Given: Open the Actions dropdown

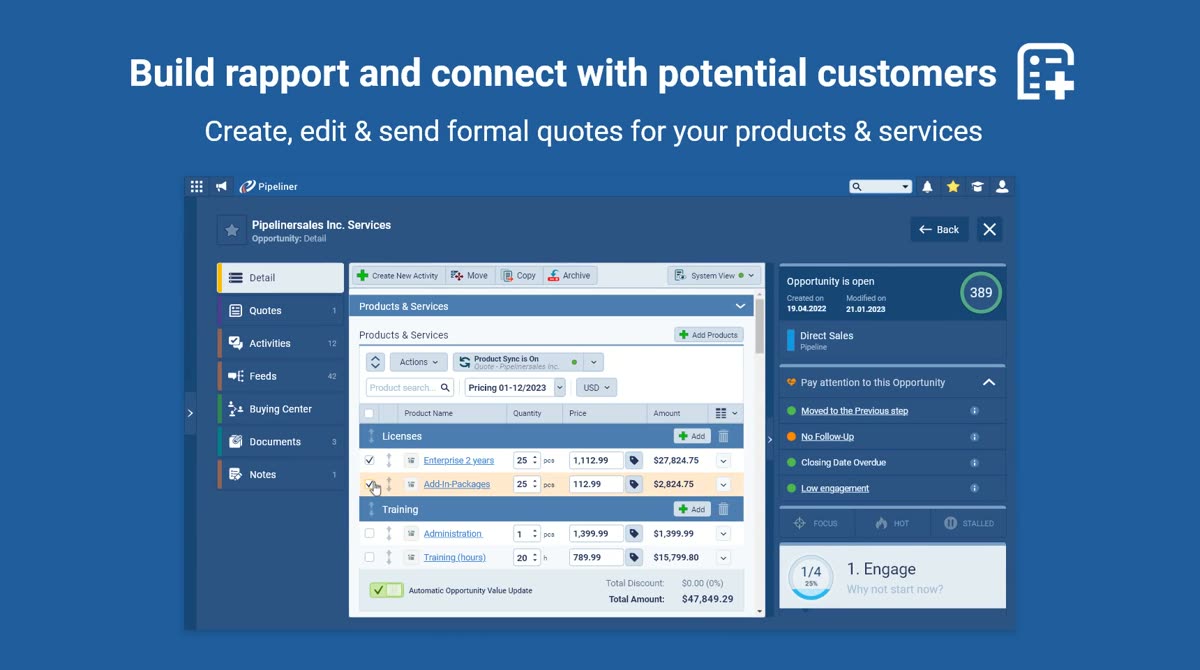Looking at the screenshot, I should (x=417, y=362).
